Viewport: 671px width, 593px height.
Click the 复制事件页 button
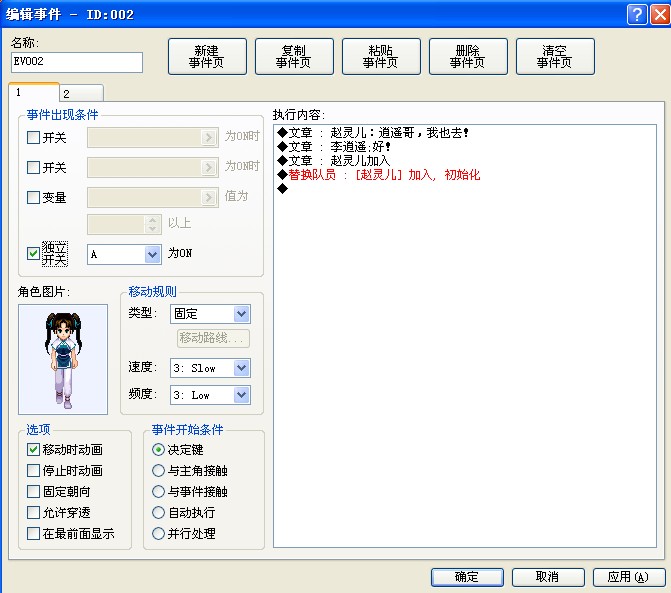point(294,56)
